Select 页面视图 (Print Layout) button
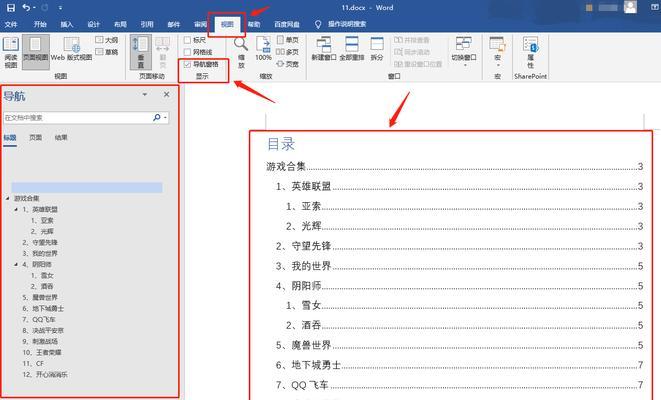Image resolution: width=661 pixels, height=400 pixels. point(35,52)
